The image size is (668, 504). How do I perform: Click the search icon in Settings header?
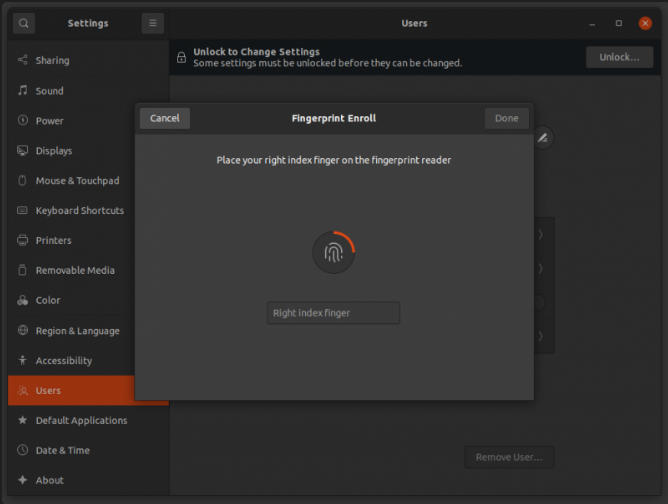coord(24,23)
